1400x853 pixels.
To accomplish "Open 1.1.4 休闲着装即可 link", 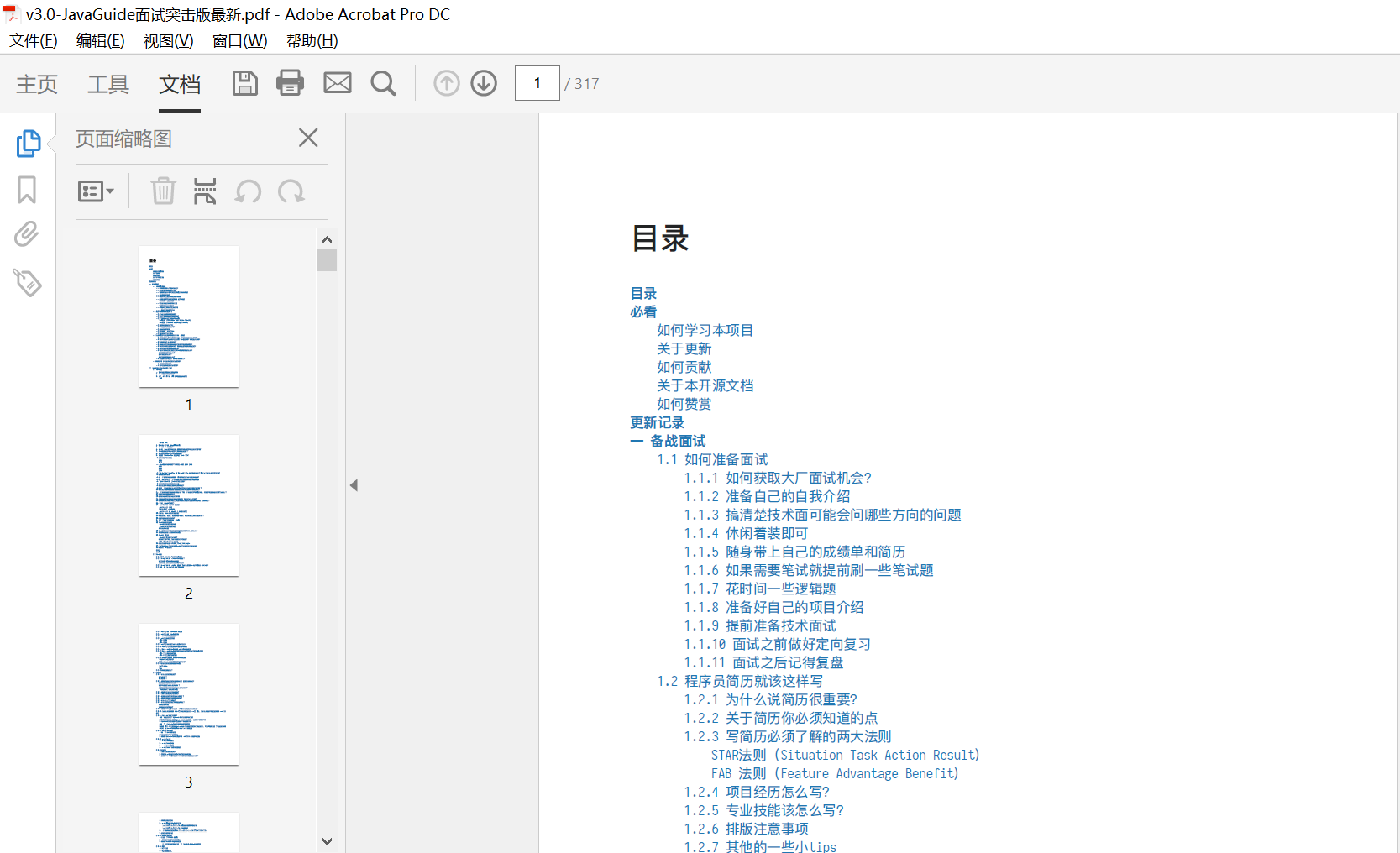I will (746, 533).
